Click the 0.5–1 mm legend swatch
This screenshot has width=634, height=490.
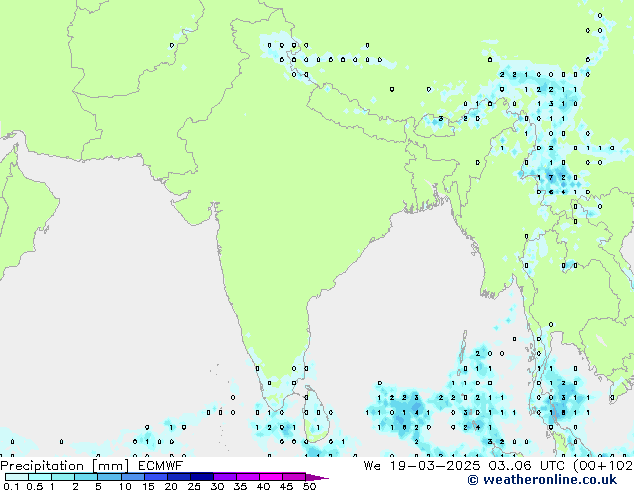[40, 477]
